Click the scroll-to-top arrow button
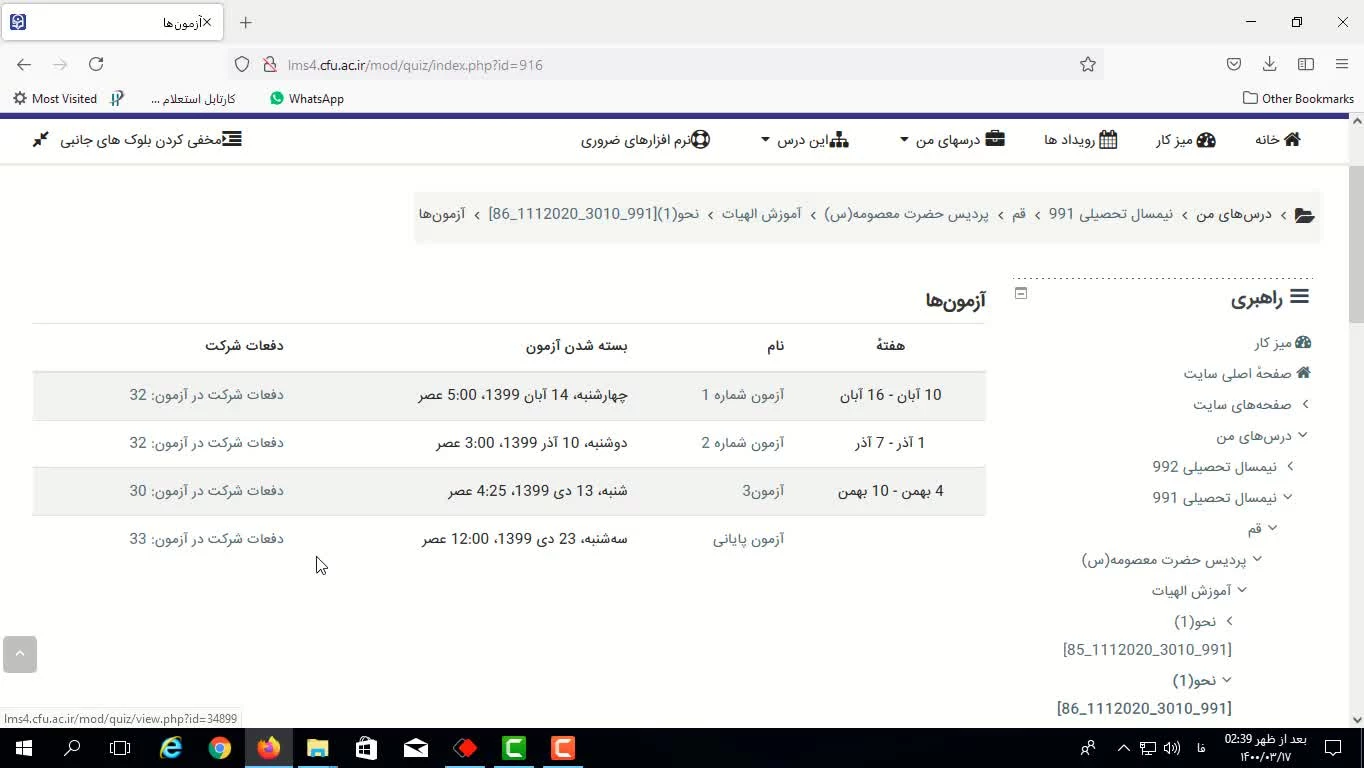Screen dimensions: 1364x768 coord(20,654)
